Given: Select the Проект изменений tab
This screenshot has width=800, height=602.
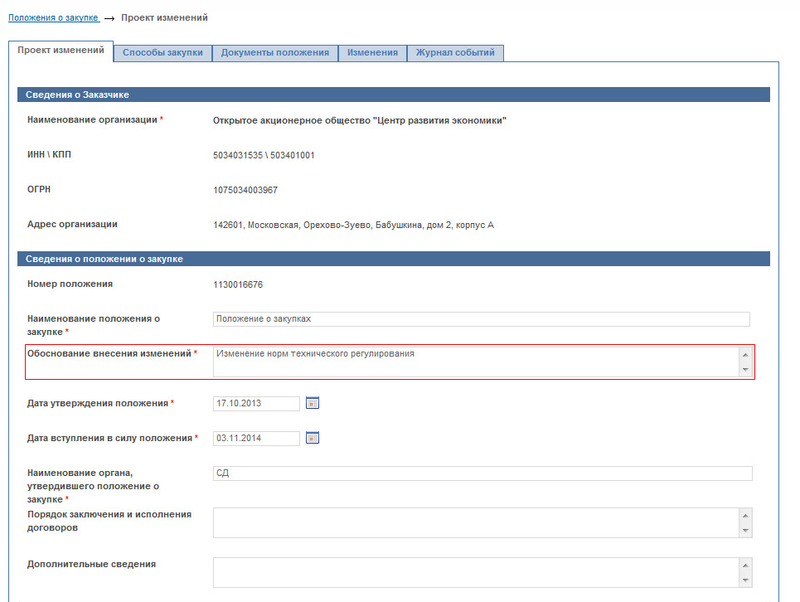Looking at the screenshot, I should point(61,51).
